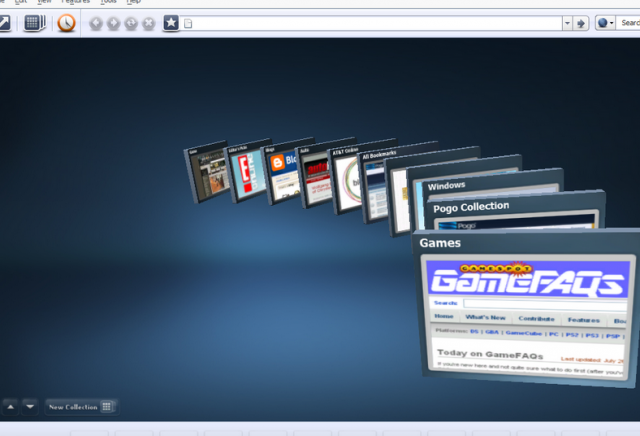Click the grid icon on New Collection

(x=107, y=407)
